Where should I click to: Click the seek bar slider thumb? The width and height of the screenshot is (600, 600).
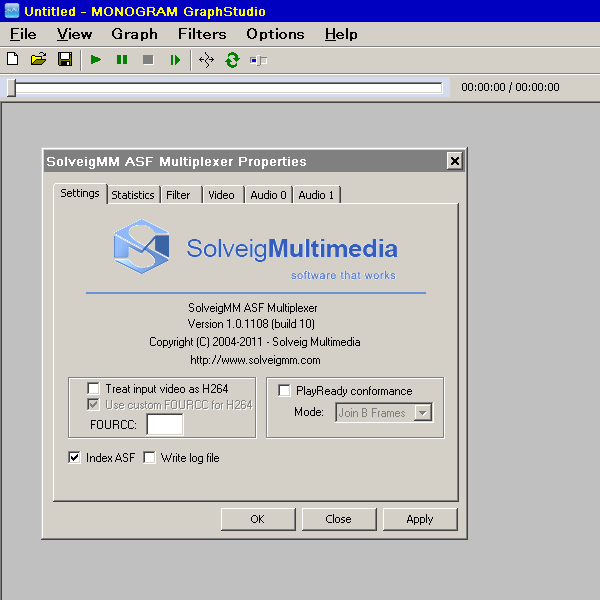pos(11,88)
